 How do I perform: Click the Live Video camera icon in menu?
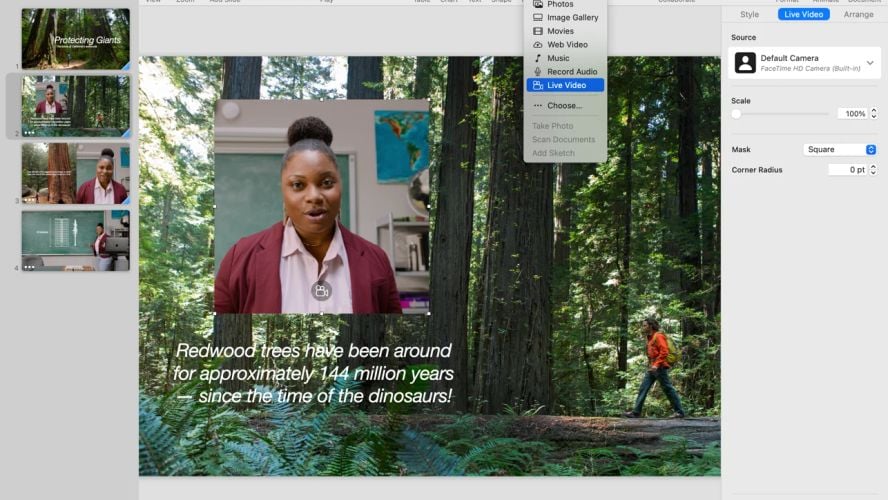pos(537,86)
